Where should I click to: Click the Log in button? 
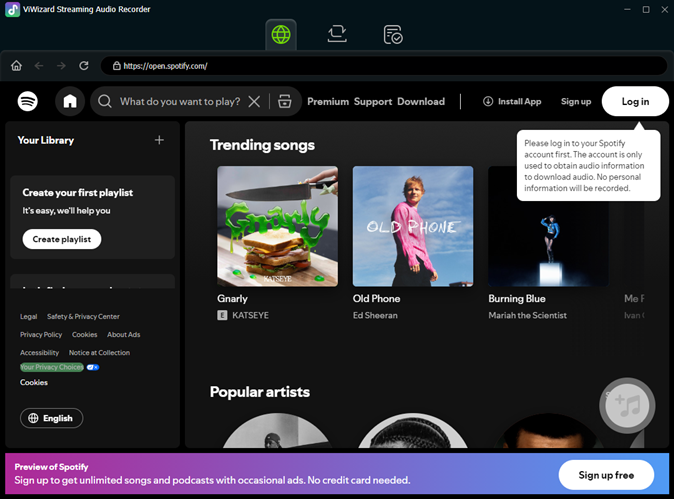point(635,101)
